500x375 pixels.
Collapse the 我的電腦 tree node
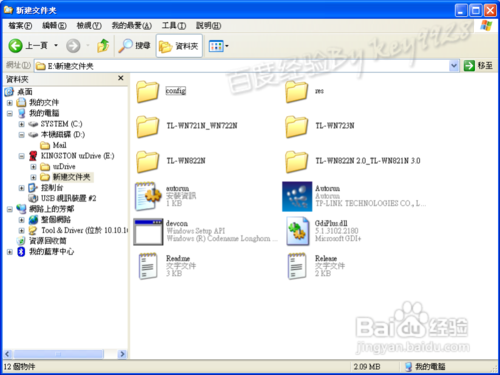tap(10, 114)
